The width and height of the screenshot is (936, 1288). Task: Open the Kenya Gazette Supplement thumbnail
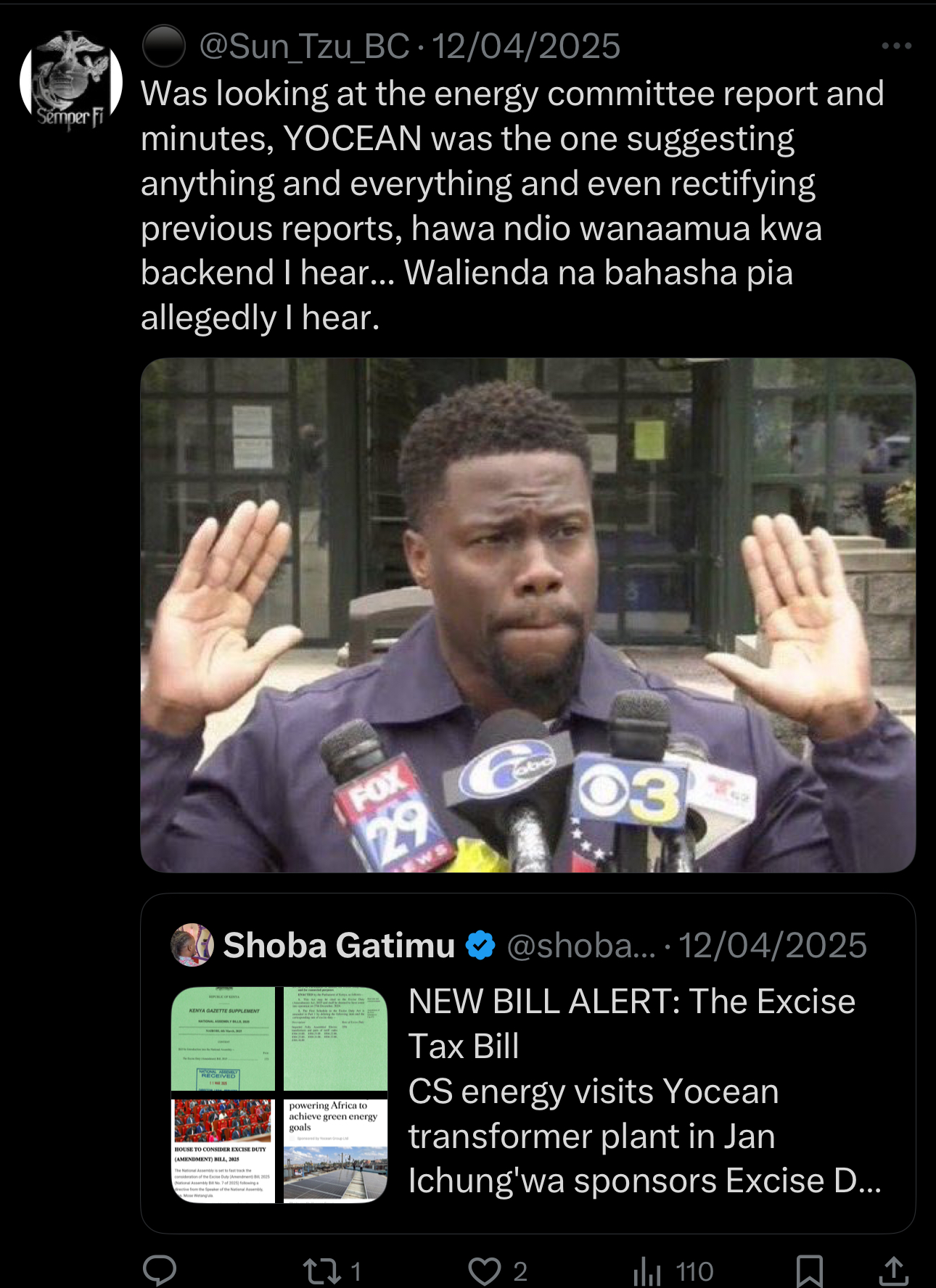click(223, 1039)
